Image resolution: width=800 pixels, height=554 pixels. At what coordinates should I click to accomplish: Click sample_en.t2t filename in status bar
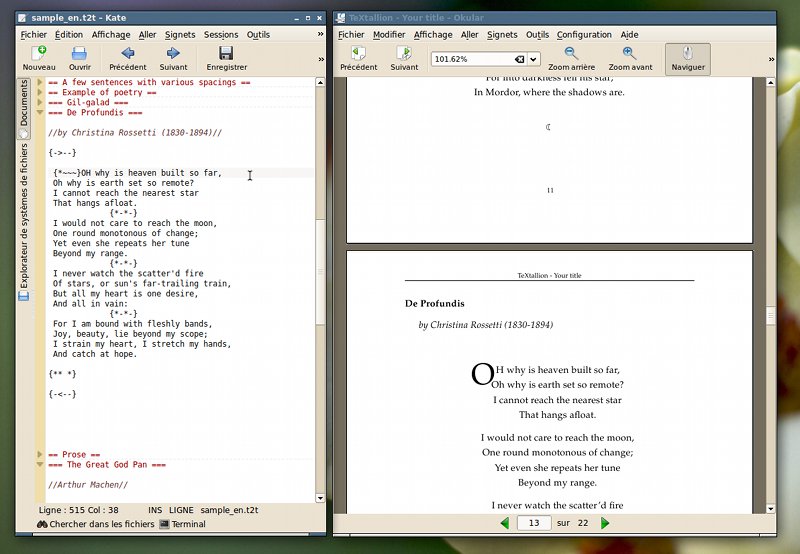229,510
